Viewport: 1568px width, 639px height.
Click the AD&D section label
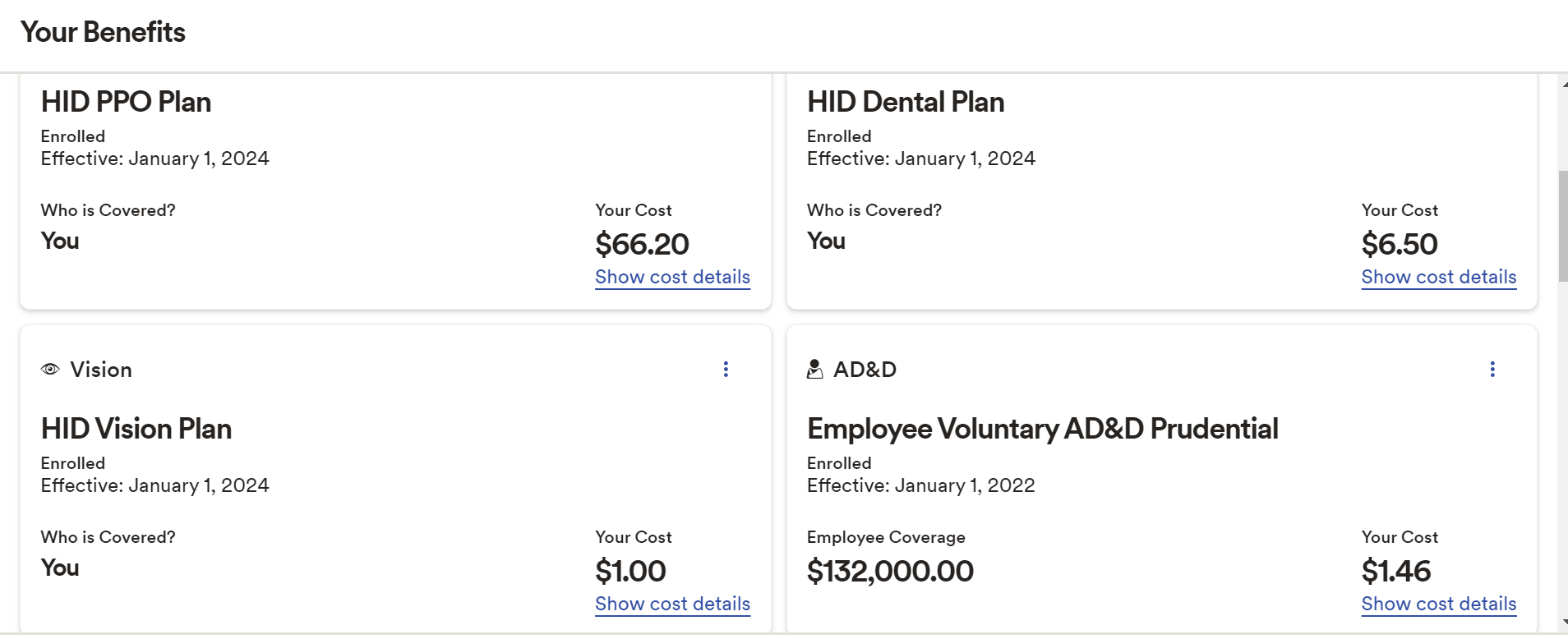(x=865, y=370)
